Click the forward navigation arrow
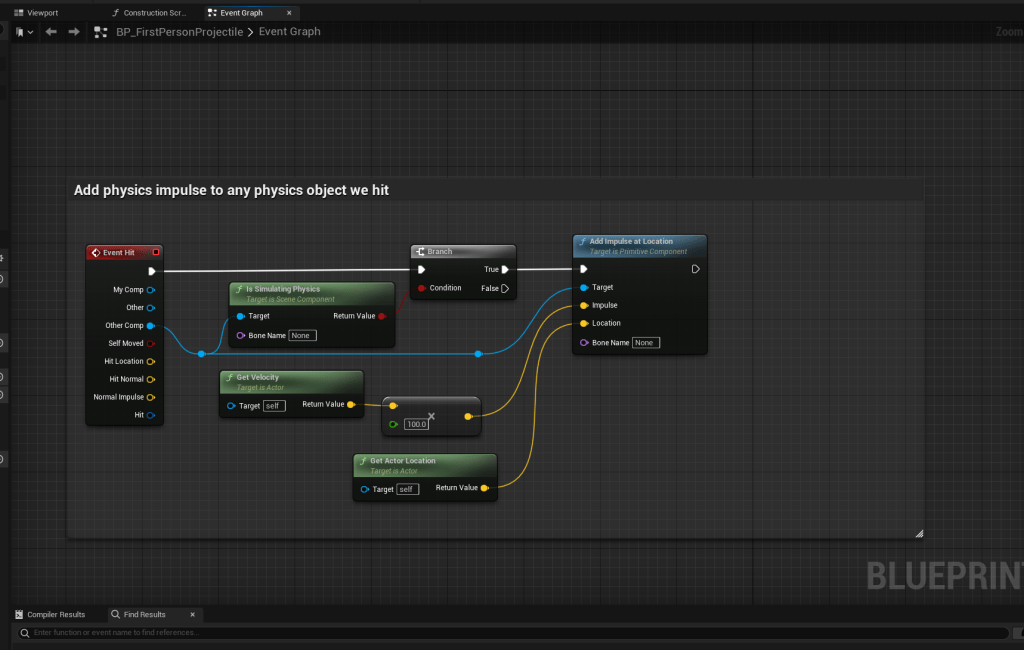1024x650 pixels. pos(74,32)
